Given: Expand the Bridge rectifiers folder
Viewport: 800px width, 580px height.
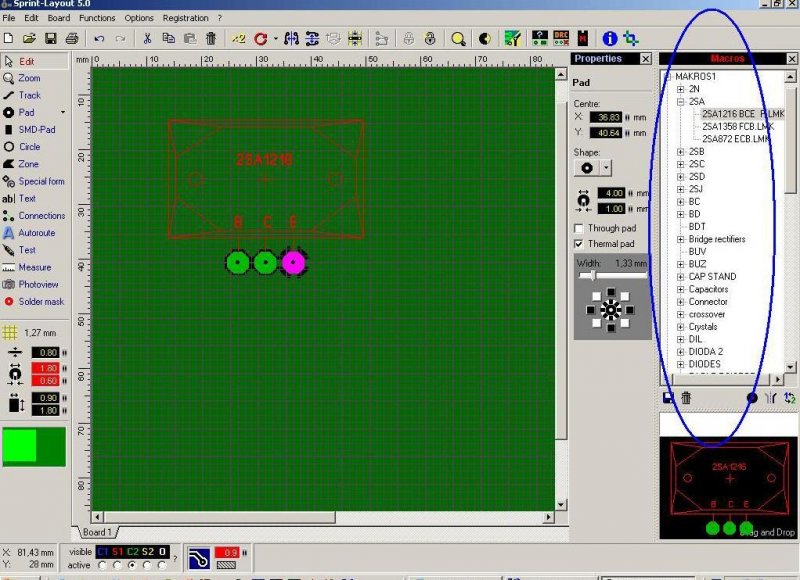Looking at the screenshot, I should coord(680,239).
